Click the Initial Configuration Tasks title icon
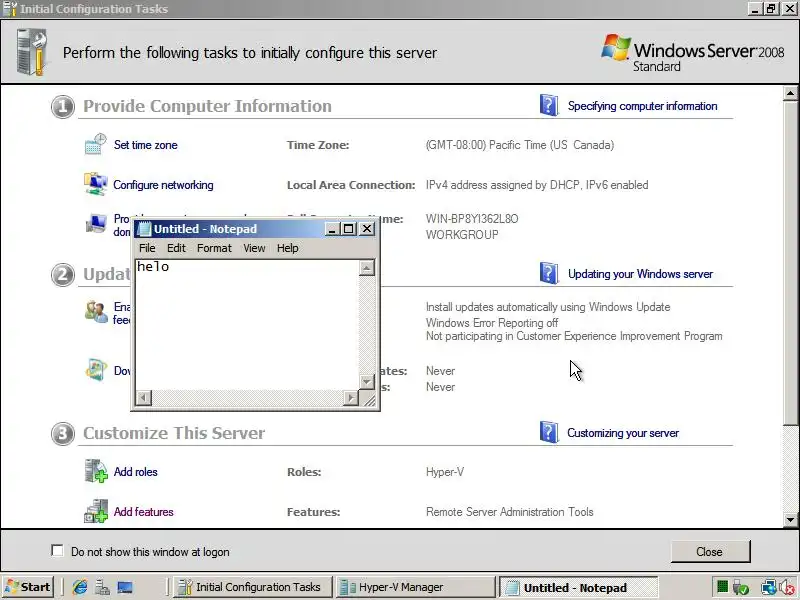The height and width of the screenshot is (600, 800). [10, 9]
